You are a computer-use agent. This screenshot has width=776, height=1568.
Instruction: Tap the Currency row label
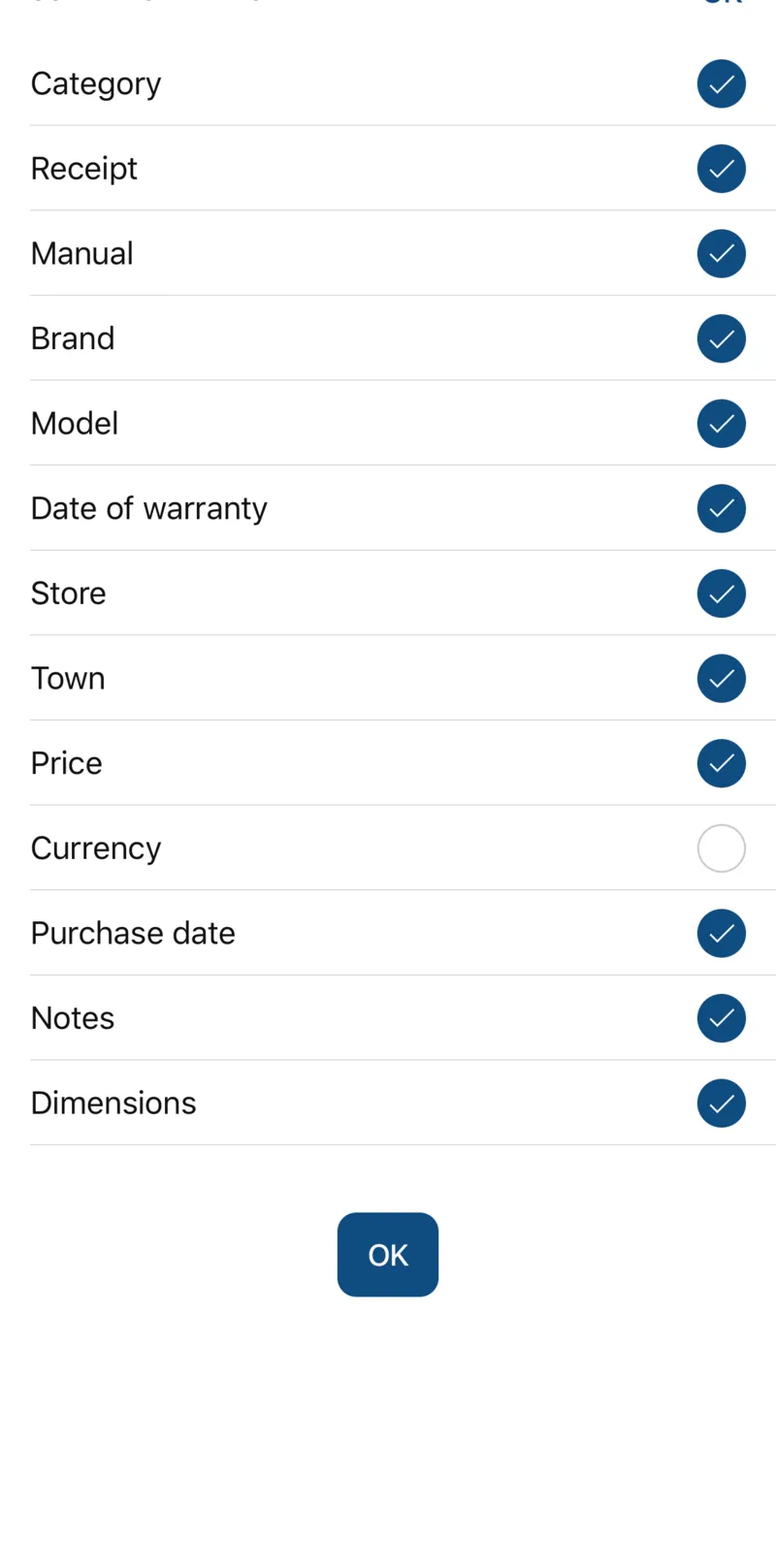(x=96, y=848)
